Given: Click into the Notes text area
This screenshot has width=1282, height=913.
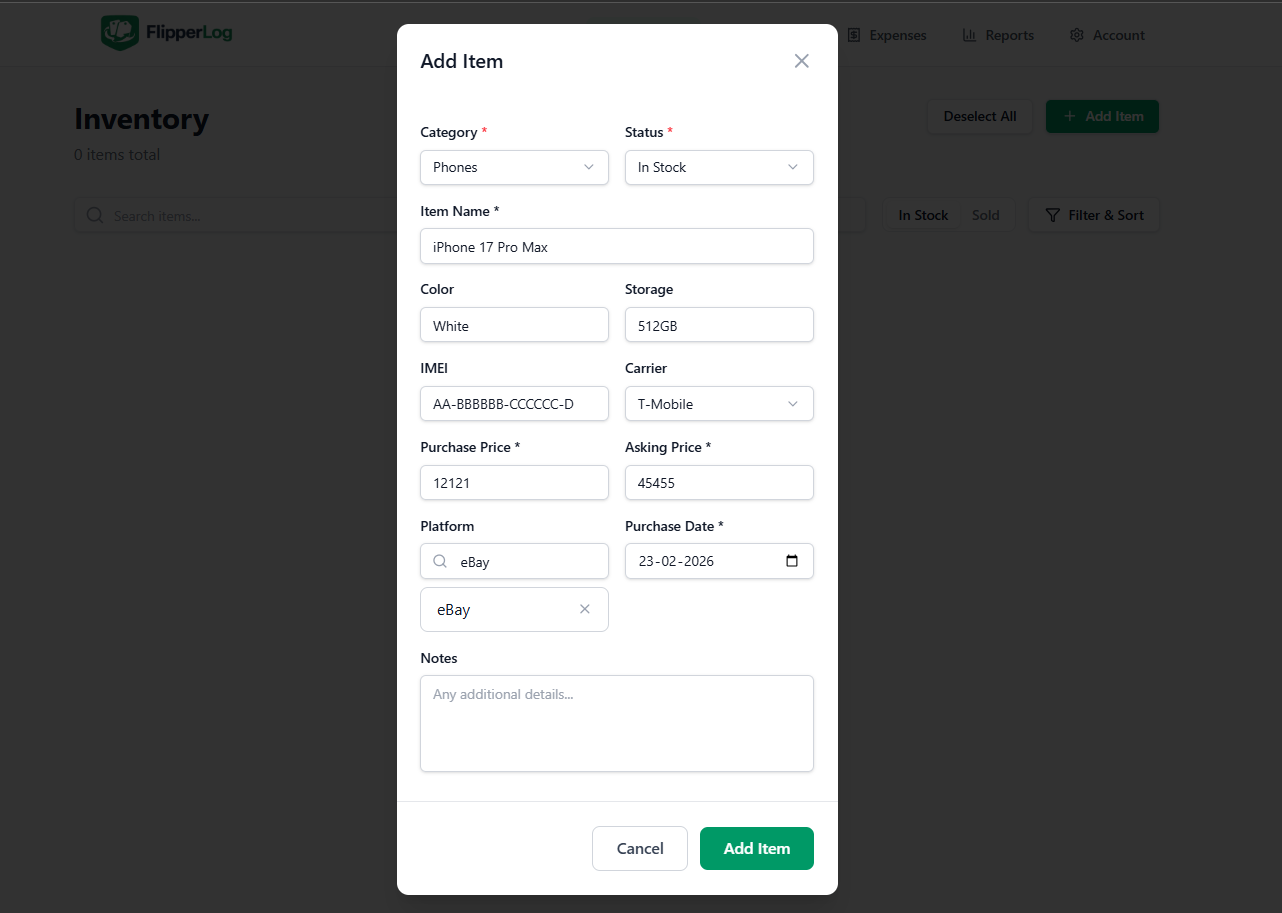Looking at the screenshot, I should 616,723.
